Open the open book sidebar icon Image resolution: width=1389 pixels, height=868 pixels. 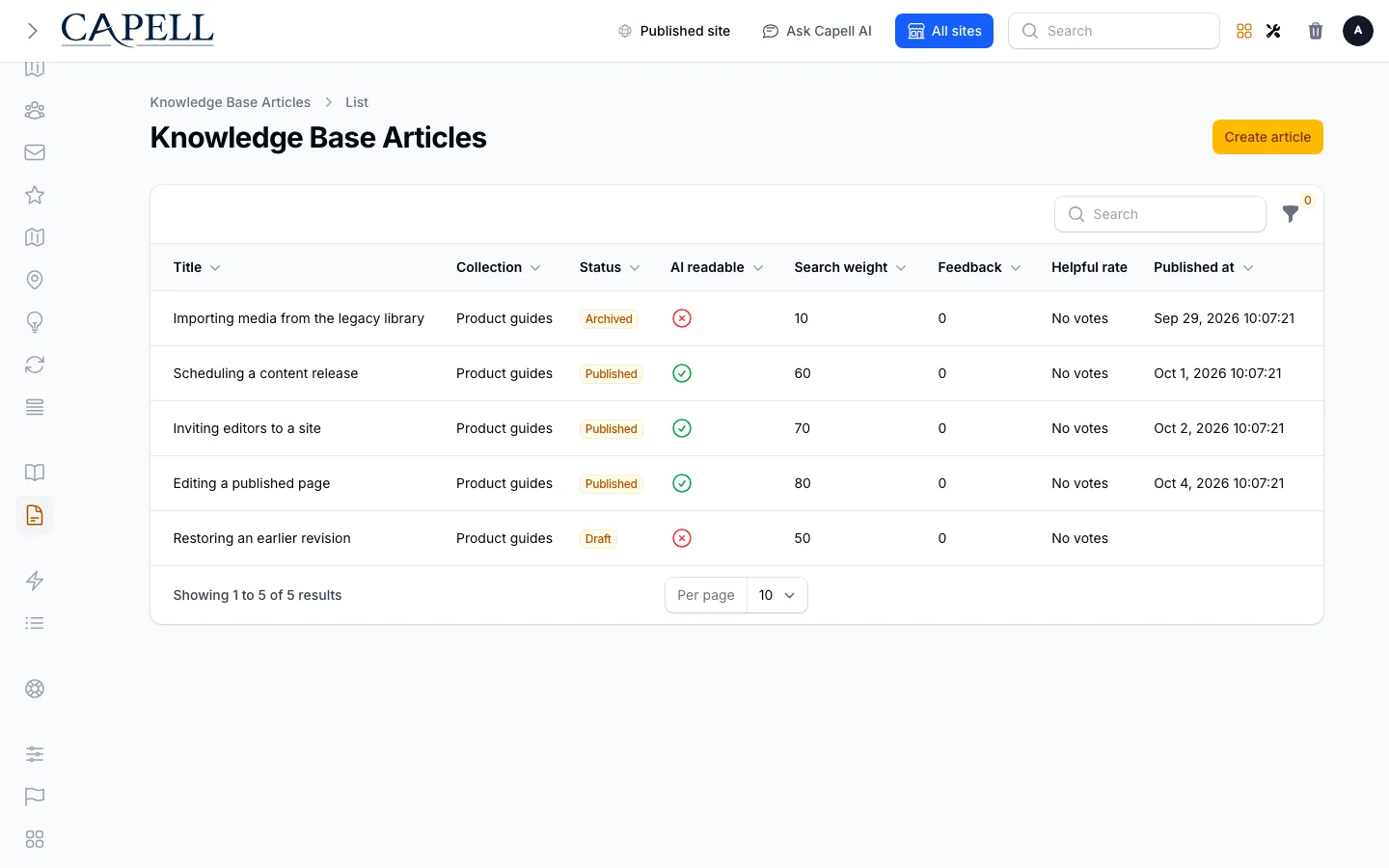pyautogui.click(x=35, y=473)
